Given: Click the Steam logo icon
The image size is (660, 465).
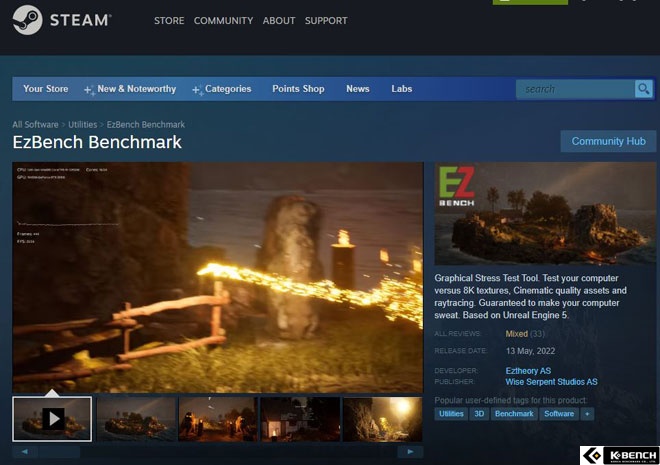Looking at the screenshot, I should click(27, 20).
